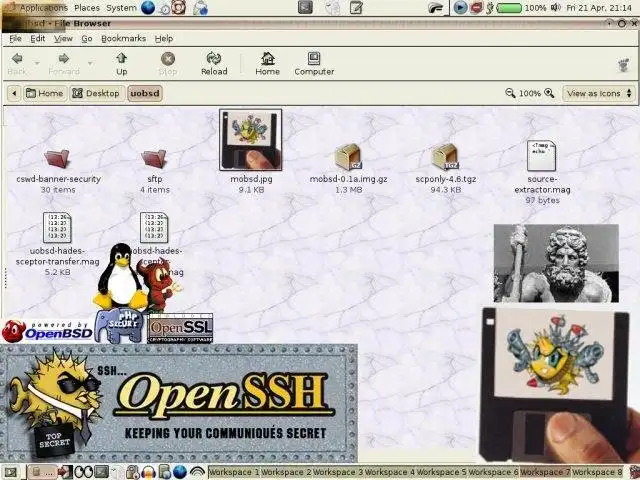Image resolution: width=640 pixels, height=480 pixels.
Task: Switch to Workspace 3
Action: pos(338,472)
